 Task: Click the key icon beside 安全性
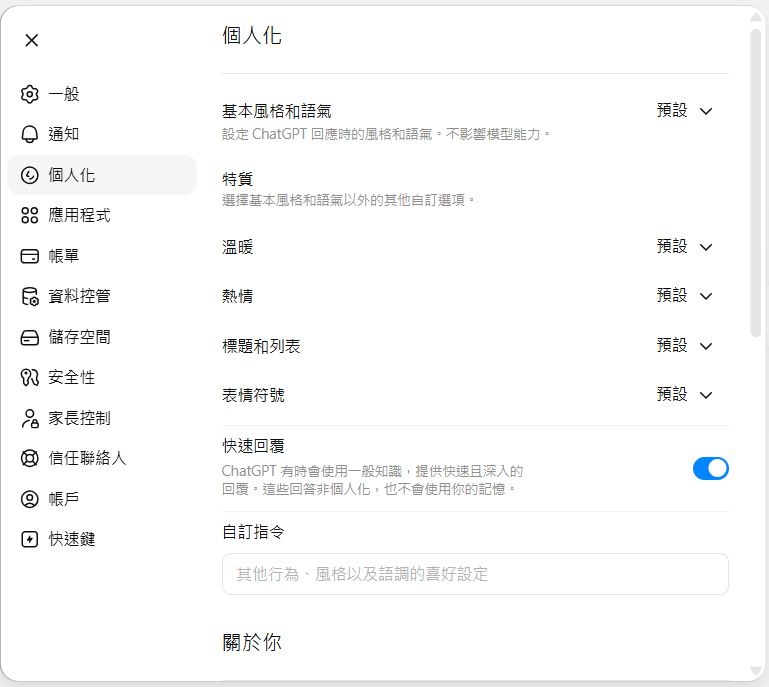tap(29, 377)
